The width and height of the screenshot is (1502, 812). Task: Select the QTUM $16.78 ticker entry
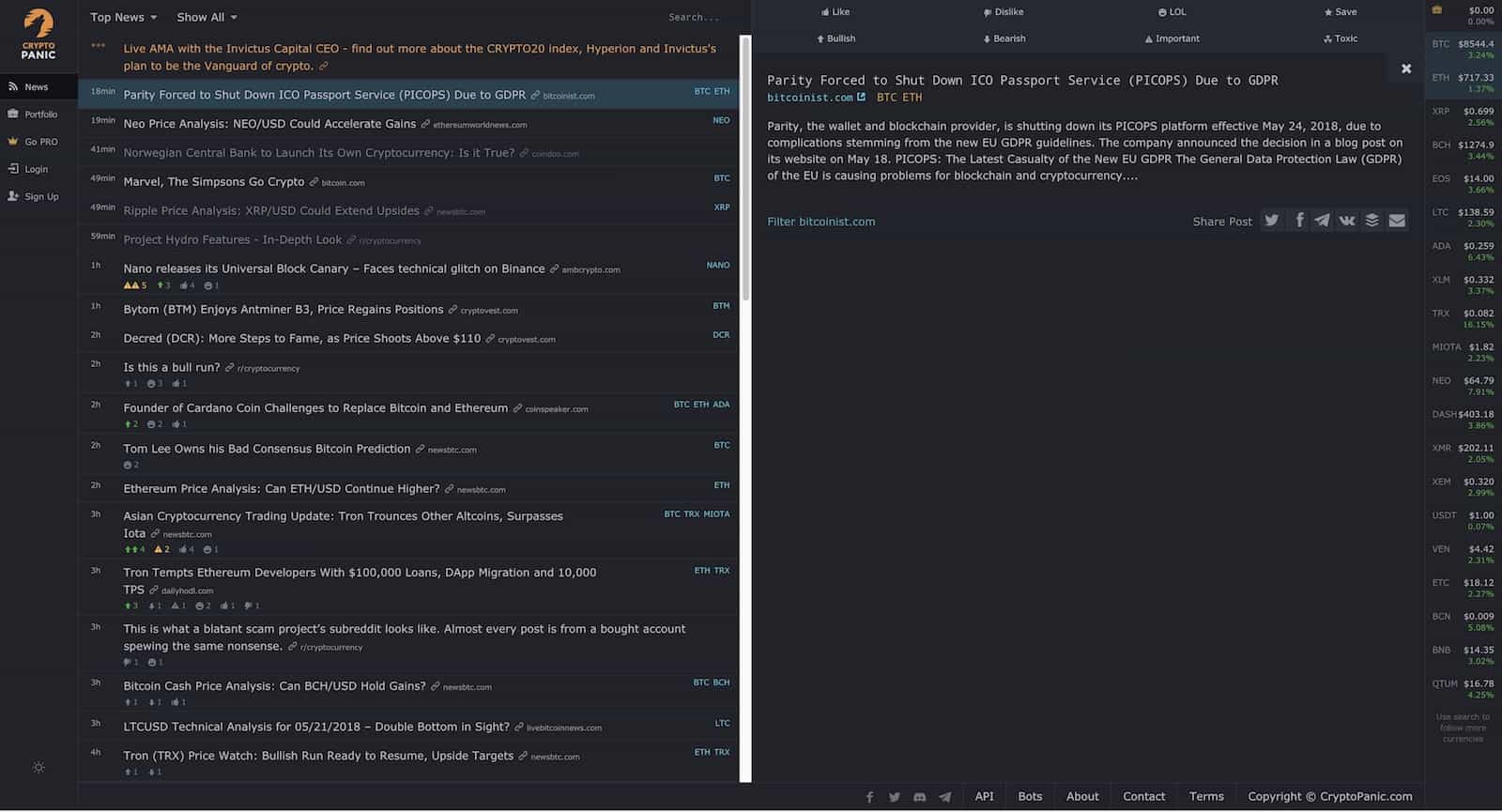click(x=1463, y=689)
